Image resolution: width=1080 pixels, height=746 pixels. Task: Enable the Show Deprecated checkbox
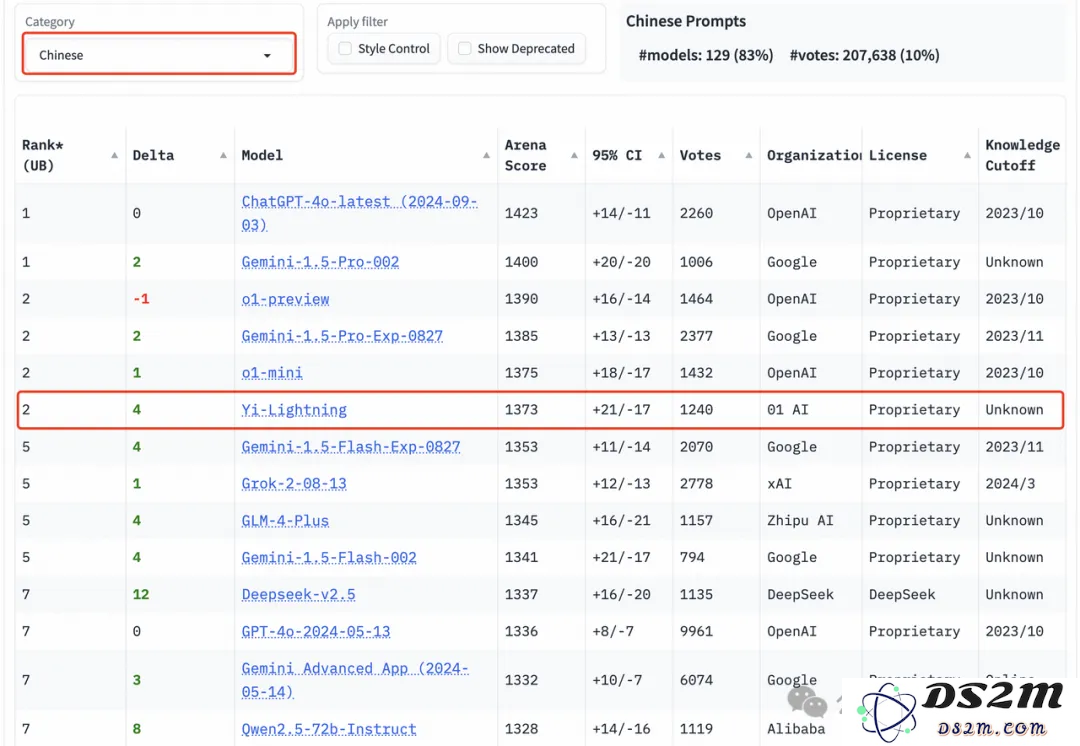click(465, 48)
